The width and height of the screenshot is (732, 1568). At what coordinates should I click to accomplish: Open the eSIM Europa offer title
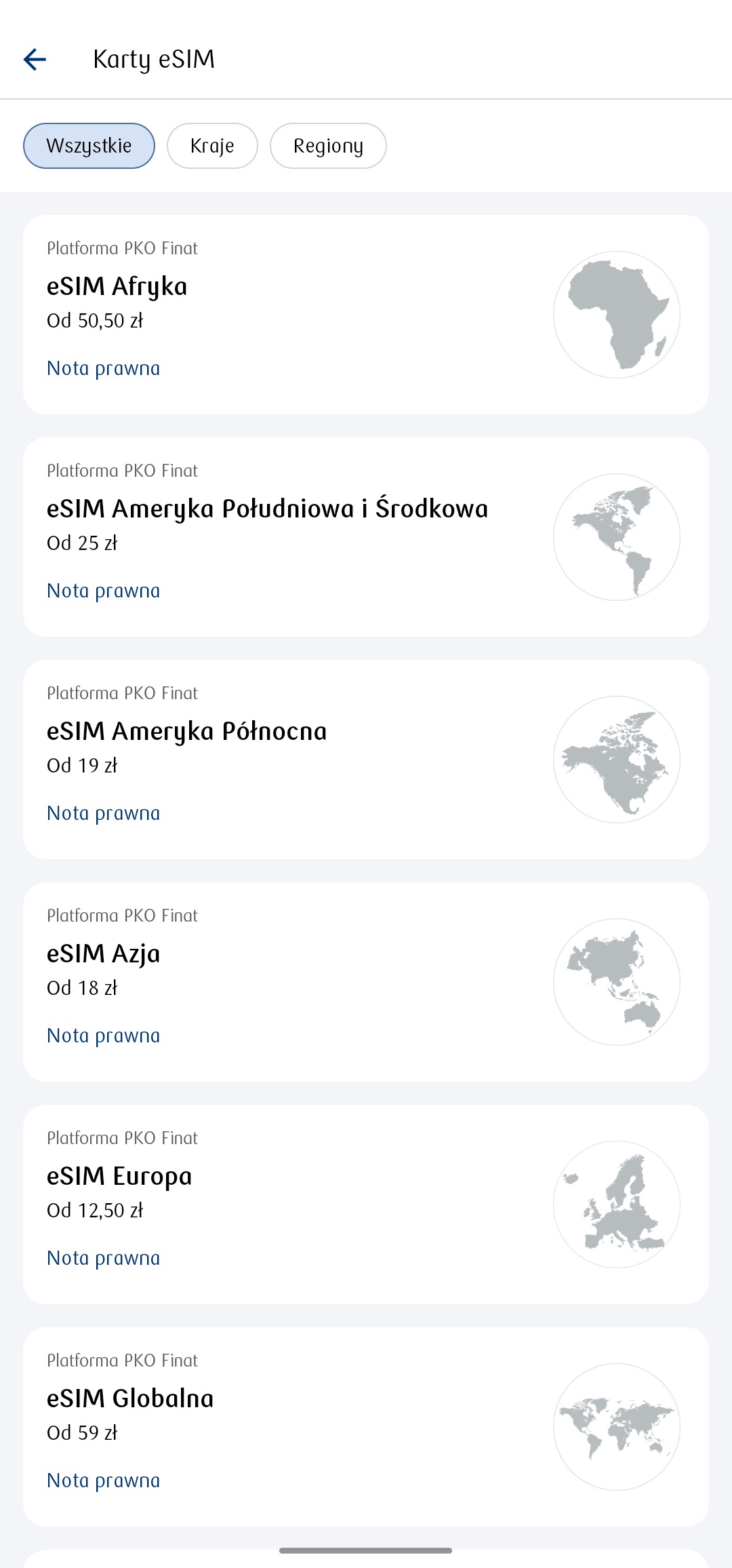119,1176
